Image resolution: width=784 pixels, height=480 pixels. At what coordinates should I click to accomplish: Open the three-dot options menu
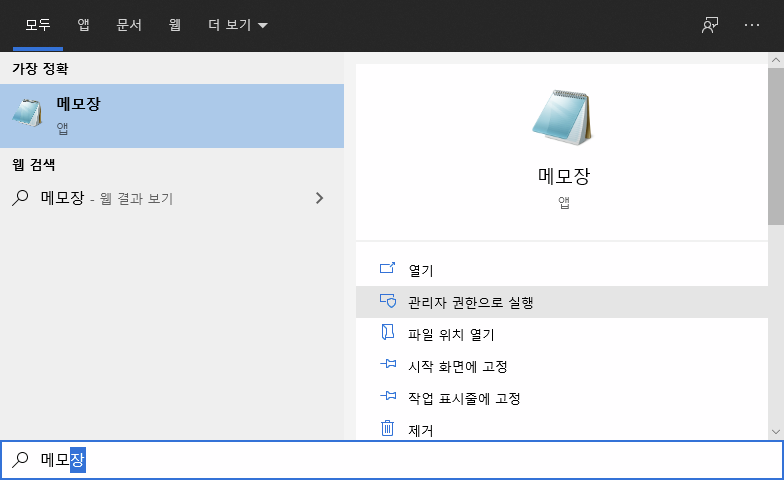(752, 24)
